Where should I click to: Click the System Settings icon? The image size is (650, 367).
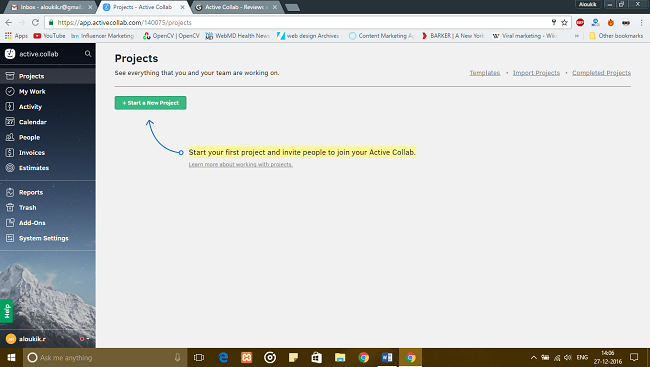point(10,238)
